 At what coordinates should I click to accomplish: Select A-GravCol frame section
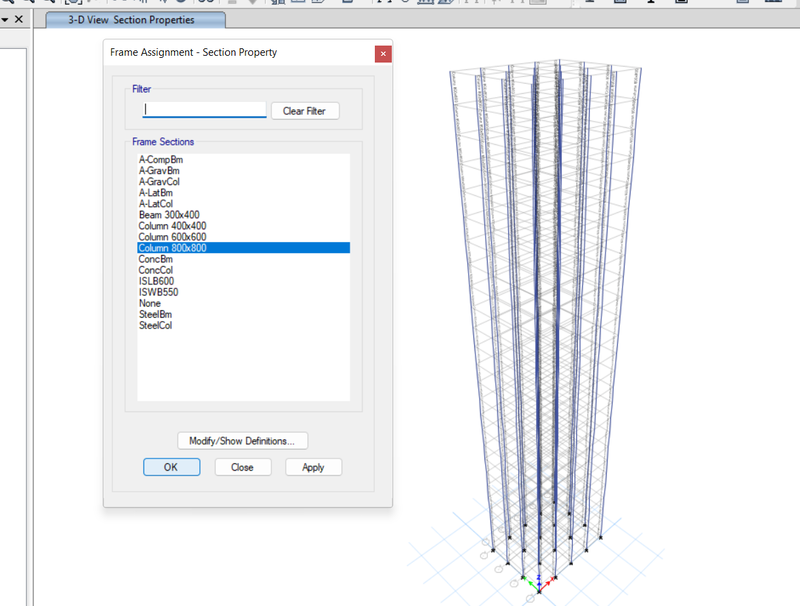click(x=243, y=182)
